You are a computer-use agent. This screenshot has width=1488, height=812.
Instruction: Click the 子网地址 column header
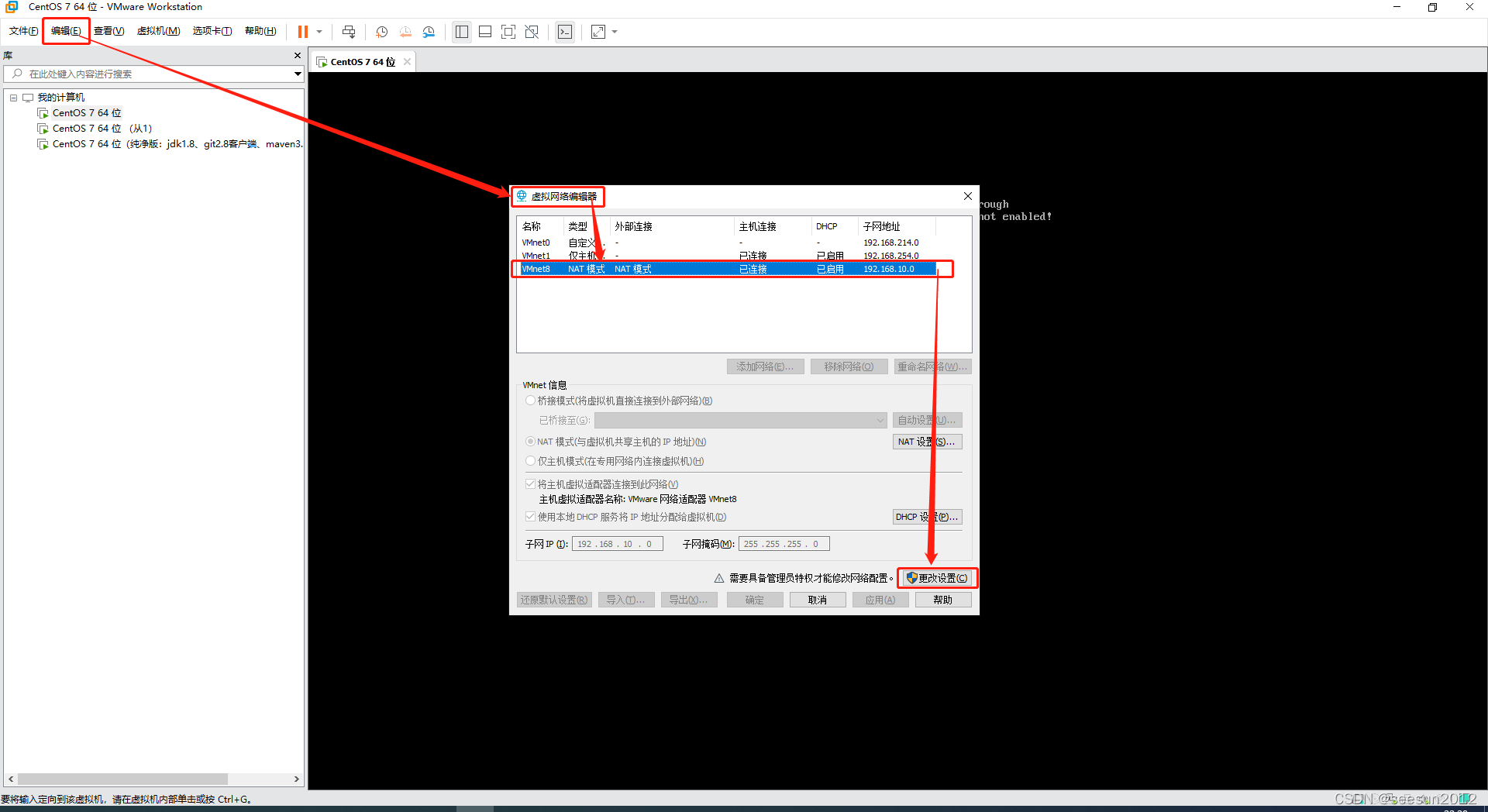point(897,226)
